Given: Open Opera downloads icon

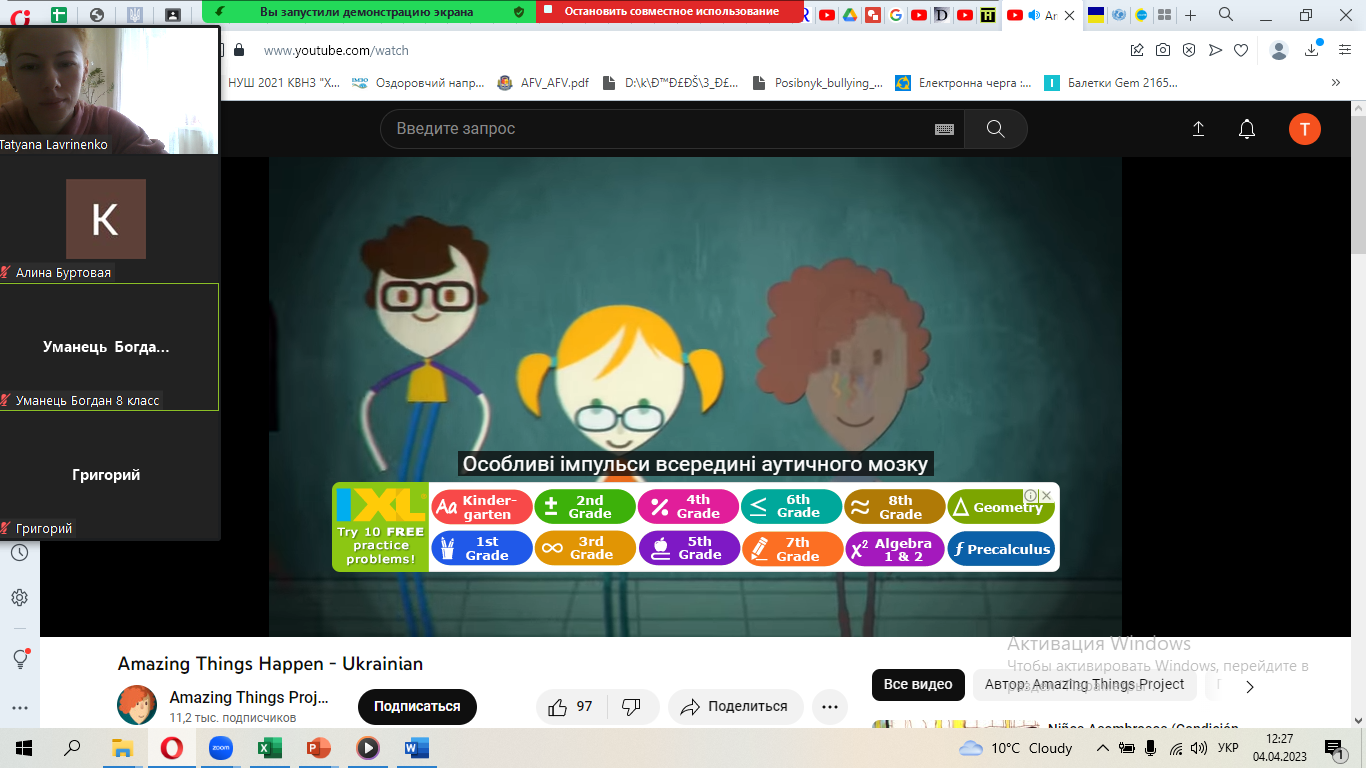Looking at the screenshot, I should coord(1313,50).
